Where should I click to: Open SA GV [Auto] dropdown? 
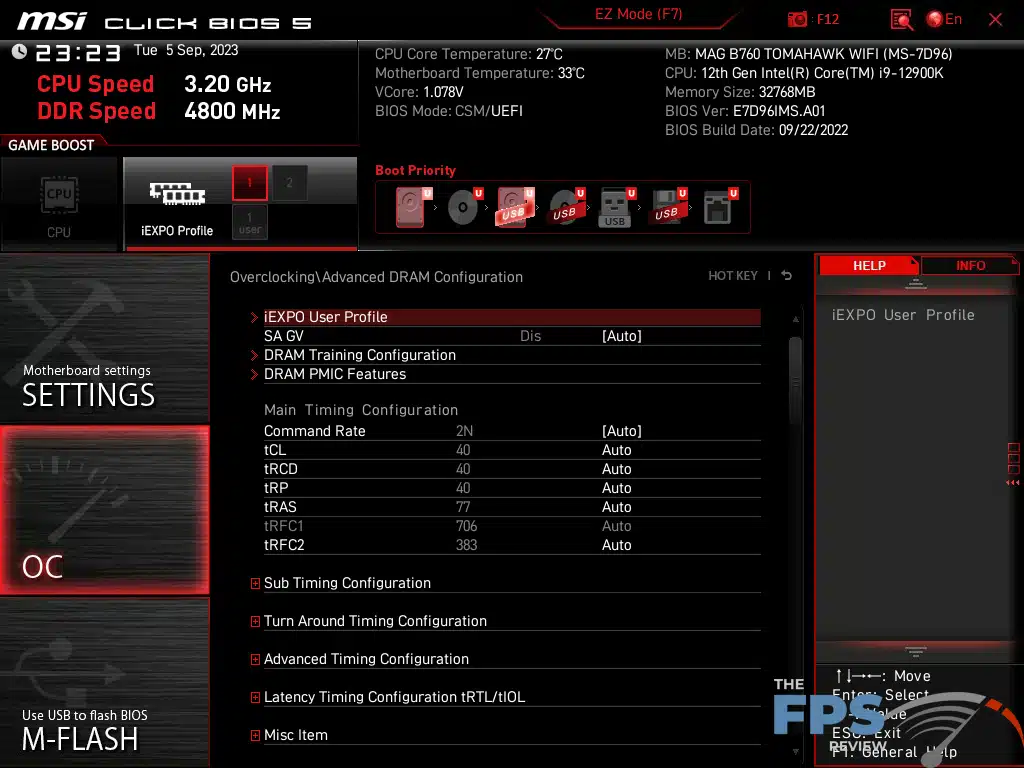pos(622,336)
